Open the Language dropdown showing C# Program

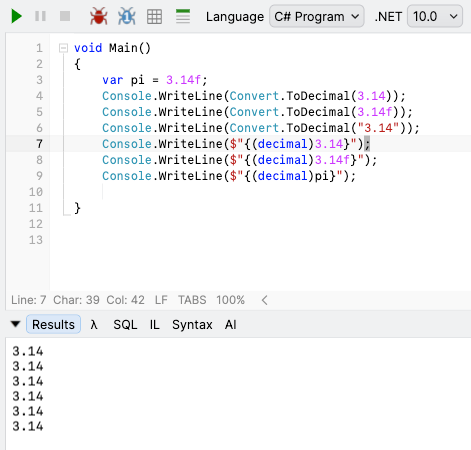tap(316, 16)
